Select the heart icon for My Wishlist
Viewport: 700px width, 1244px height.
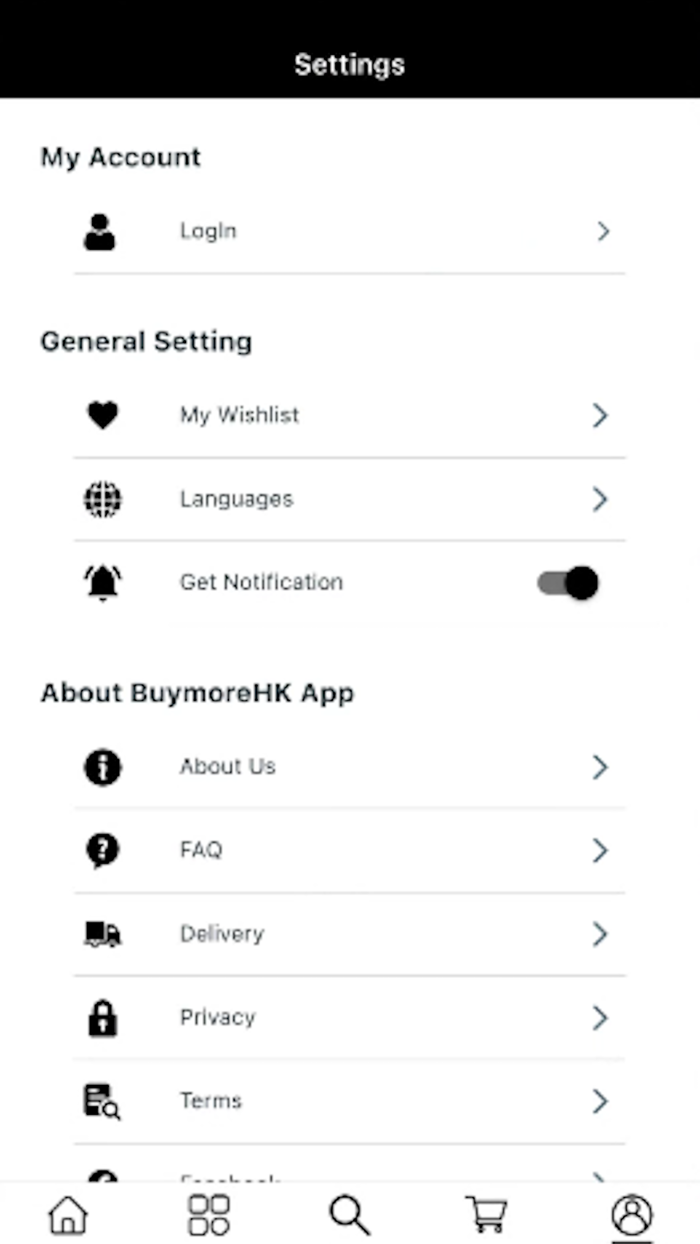click(x=102, y=414)
